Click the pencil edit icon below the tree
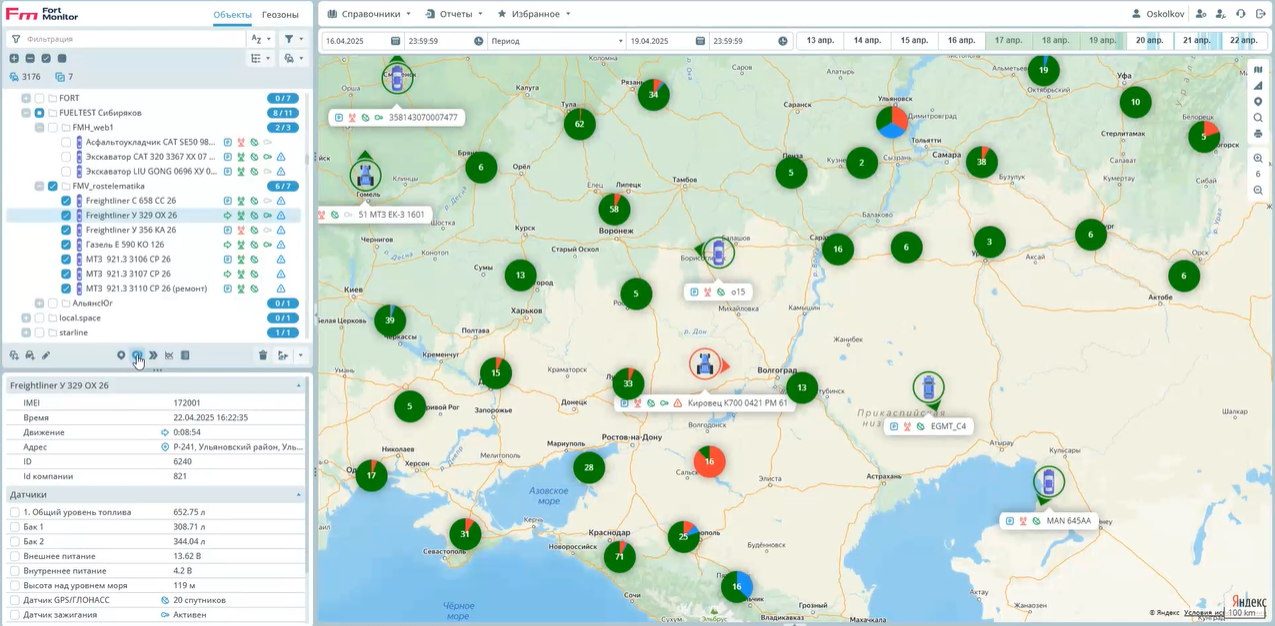Screen dimensions: 1275x626 pos(46,355)
